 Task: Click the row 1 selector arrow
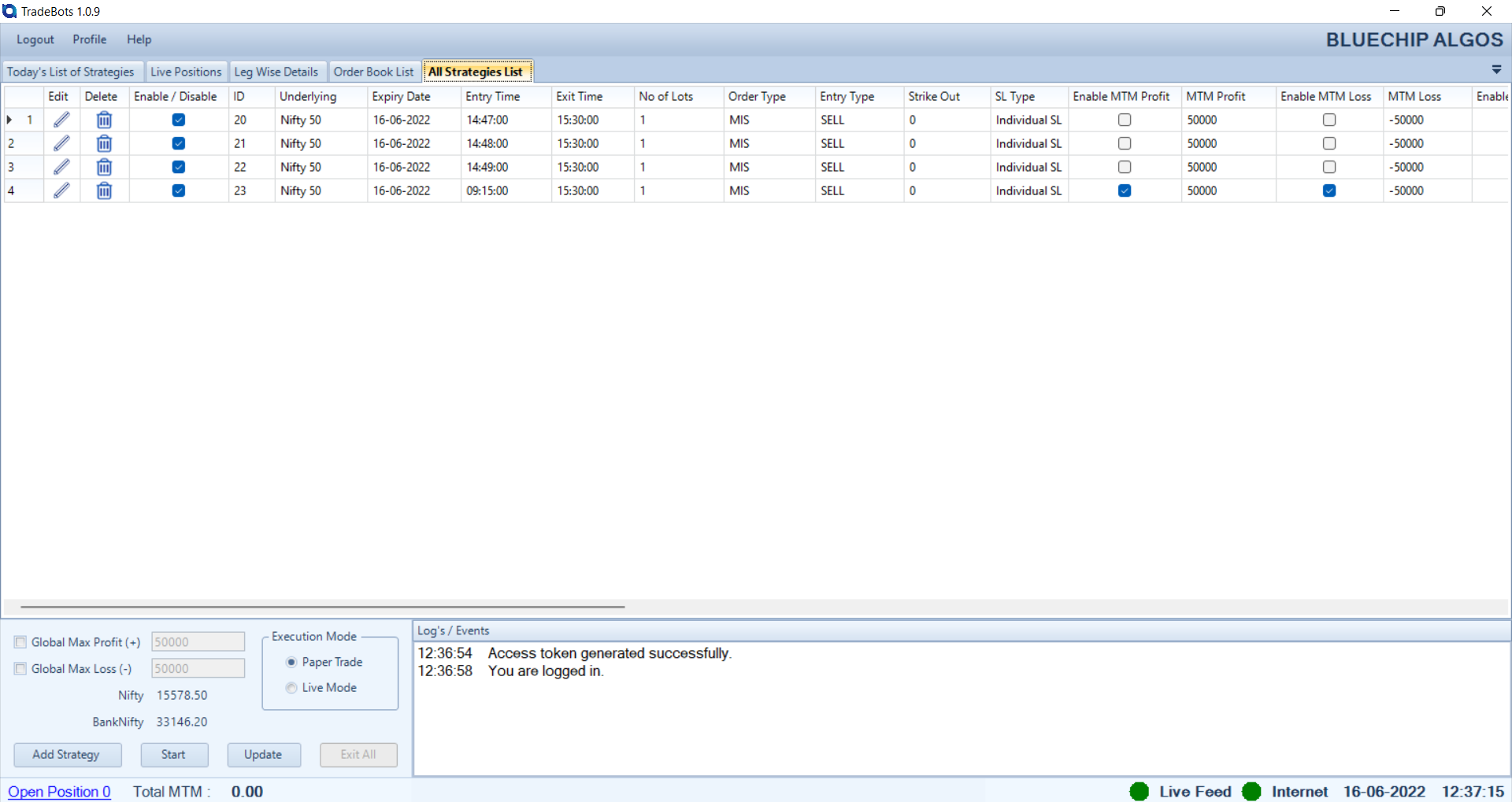click(9, 120)
